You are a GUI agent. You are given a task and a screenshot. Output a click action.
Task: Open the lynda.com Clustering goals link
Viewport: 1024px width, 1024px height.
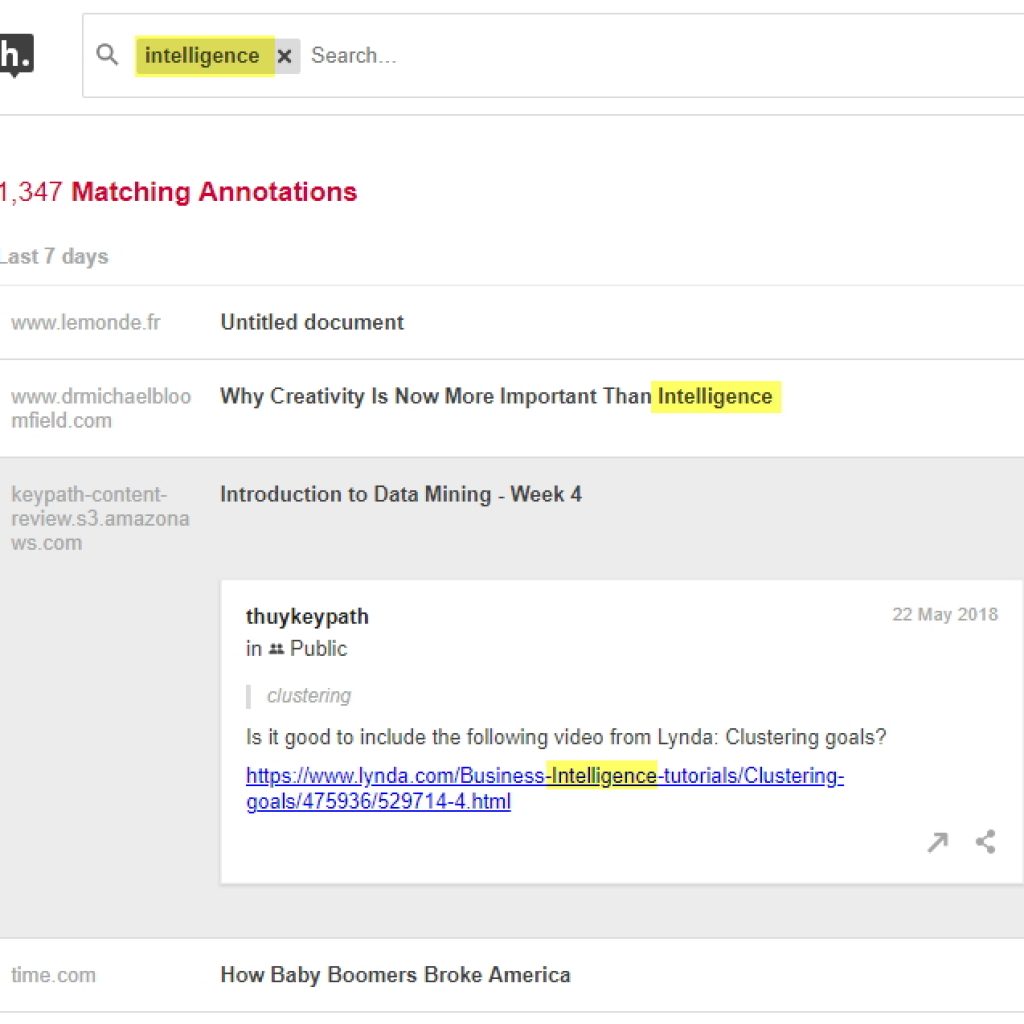(545, 788)
